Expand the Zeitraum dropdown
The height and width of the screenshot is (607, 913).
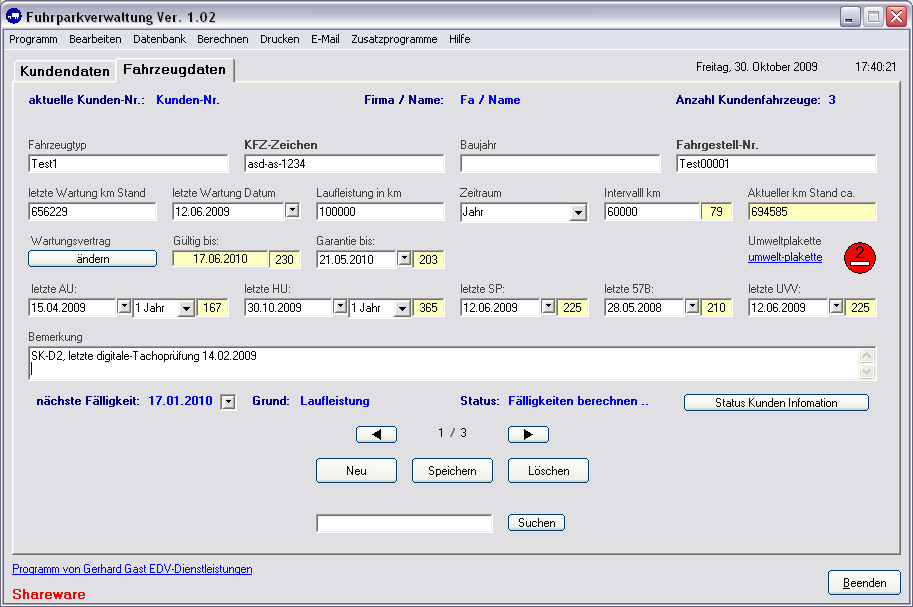pyautogui.click(x=577, y=212)
